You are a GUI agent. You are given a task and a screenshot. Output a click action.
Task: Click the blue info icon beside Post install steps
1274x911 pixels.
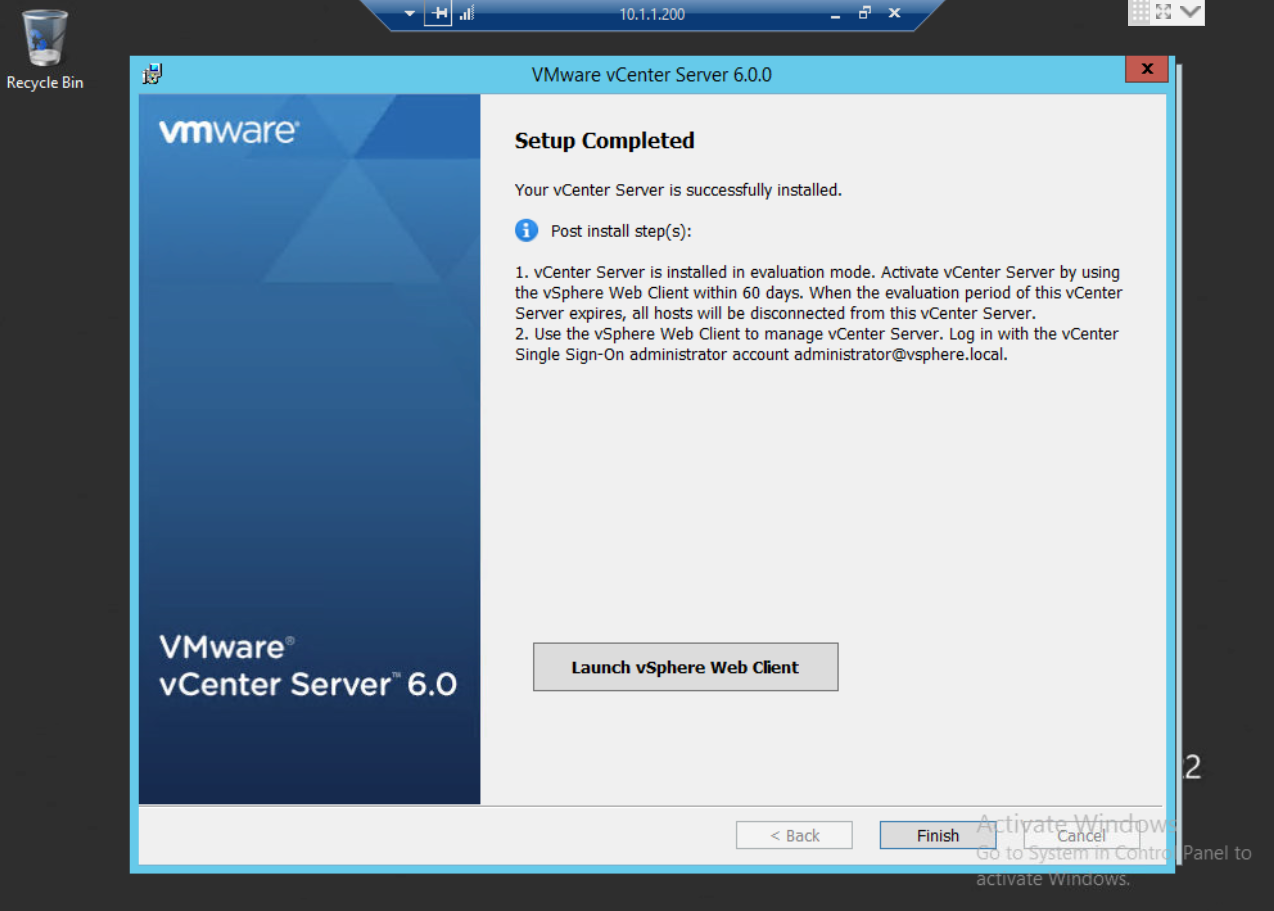(x=526, y=231)
